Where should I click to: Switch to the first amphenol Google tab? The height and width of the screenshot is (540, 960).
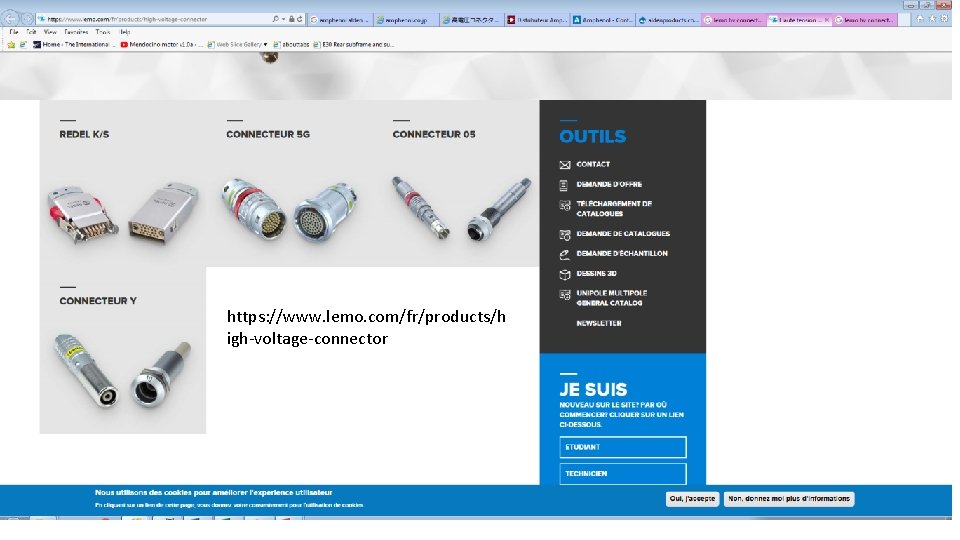coord(339,20)
